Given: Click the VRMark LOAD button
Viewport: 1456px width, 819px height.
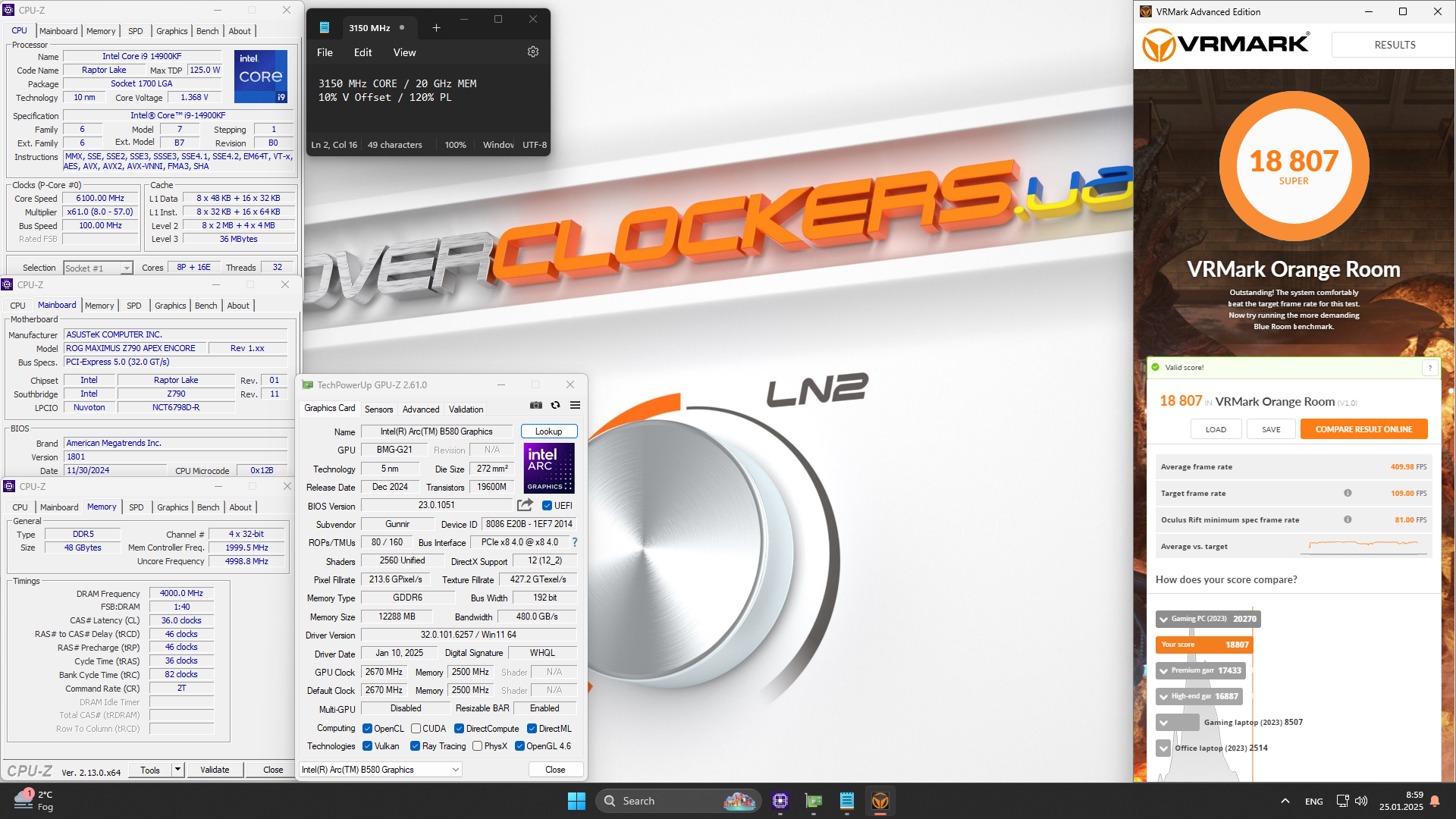Looking at the screenshot, I should click(x=1216, y=429).
